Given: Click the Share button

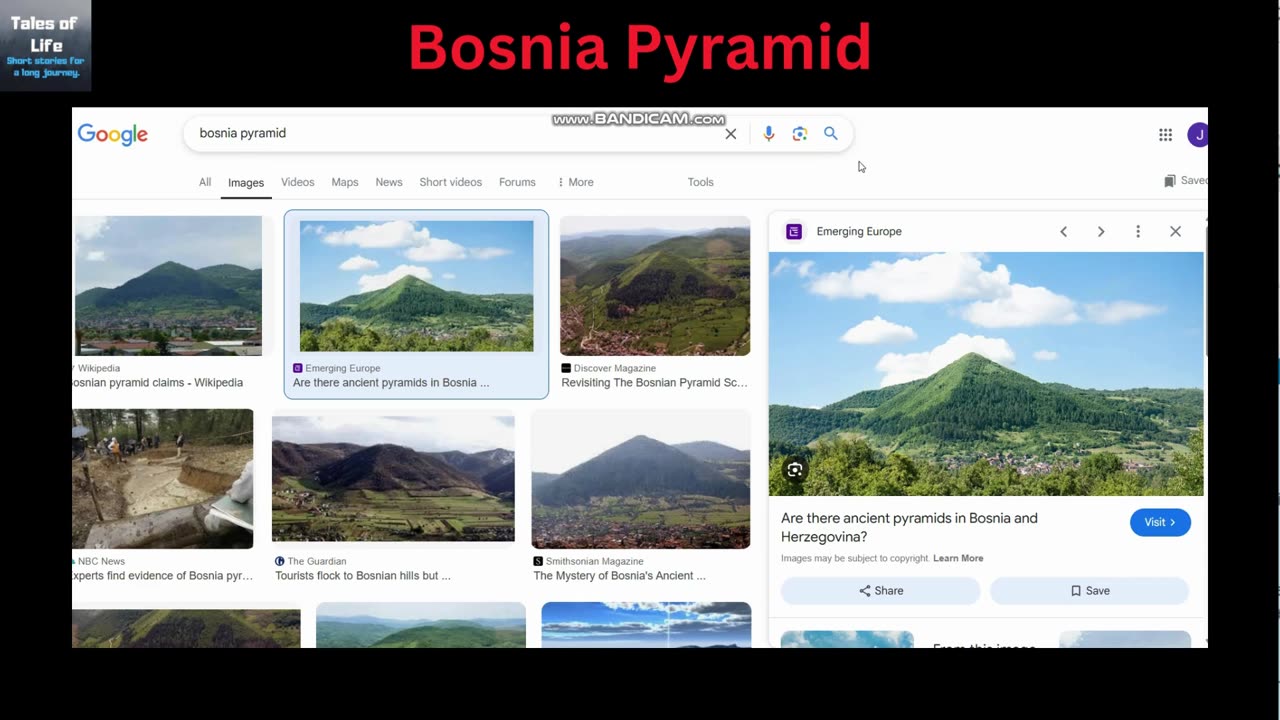Looking at the screenshot, I should click(x=880, y=591).
